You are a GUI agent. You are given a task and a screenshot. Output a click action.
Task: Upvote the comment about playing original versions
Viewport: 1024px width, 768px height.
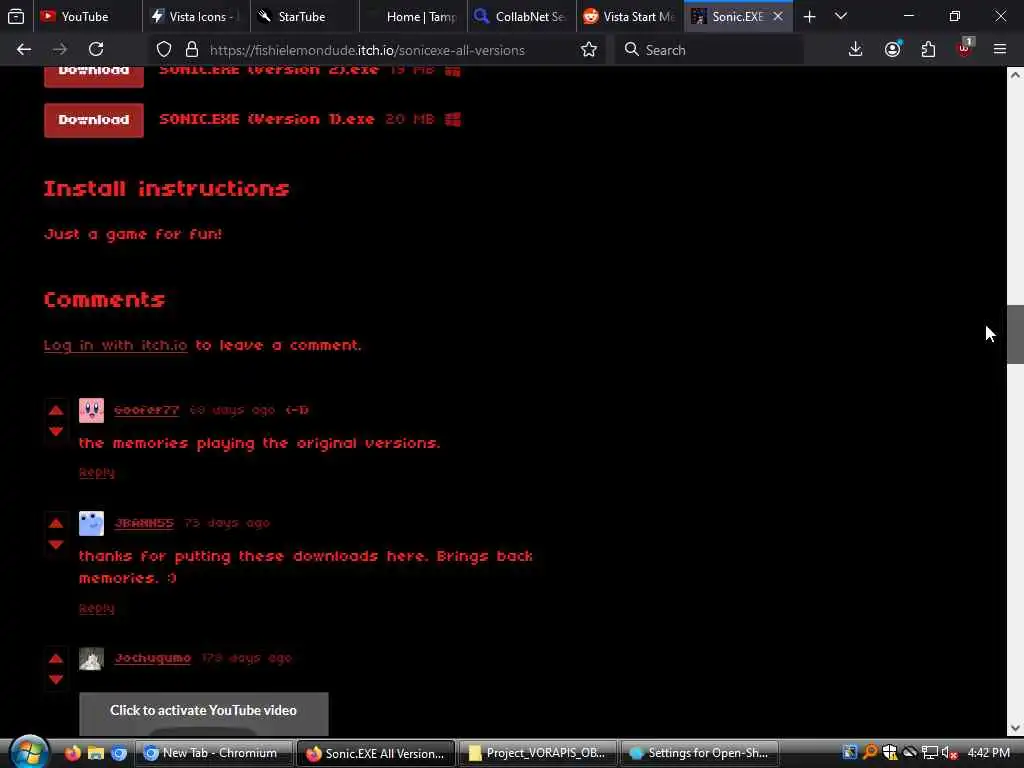56,410
